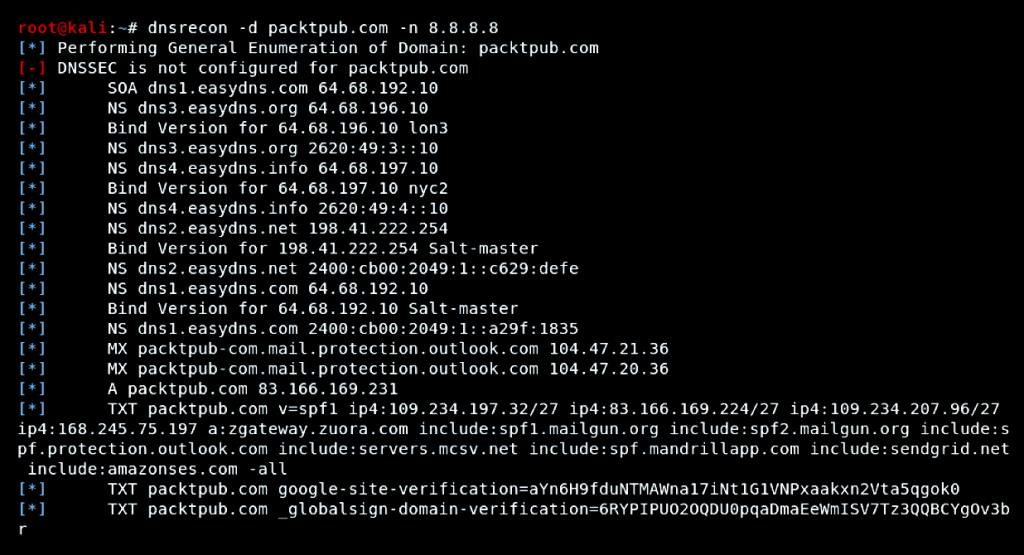Click the Bind Version nyc2 text
Image resolution: width=1024 pixels, height=555 pixels.
click(x=278, y=189)
